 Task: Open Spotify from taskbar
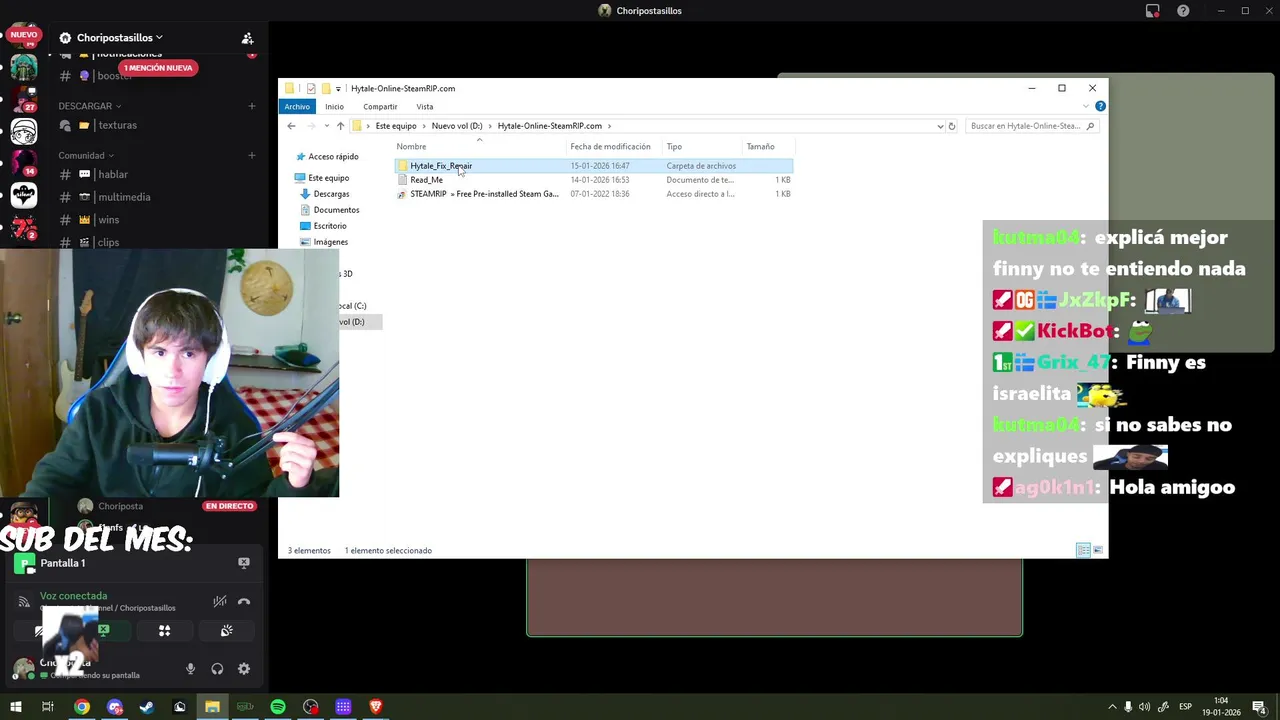coord(278,707)
